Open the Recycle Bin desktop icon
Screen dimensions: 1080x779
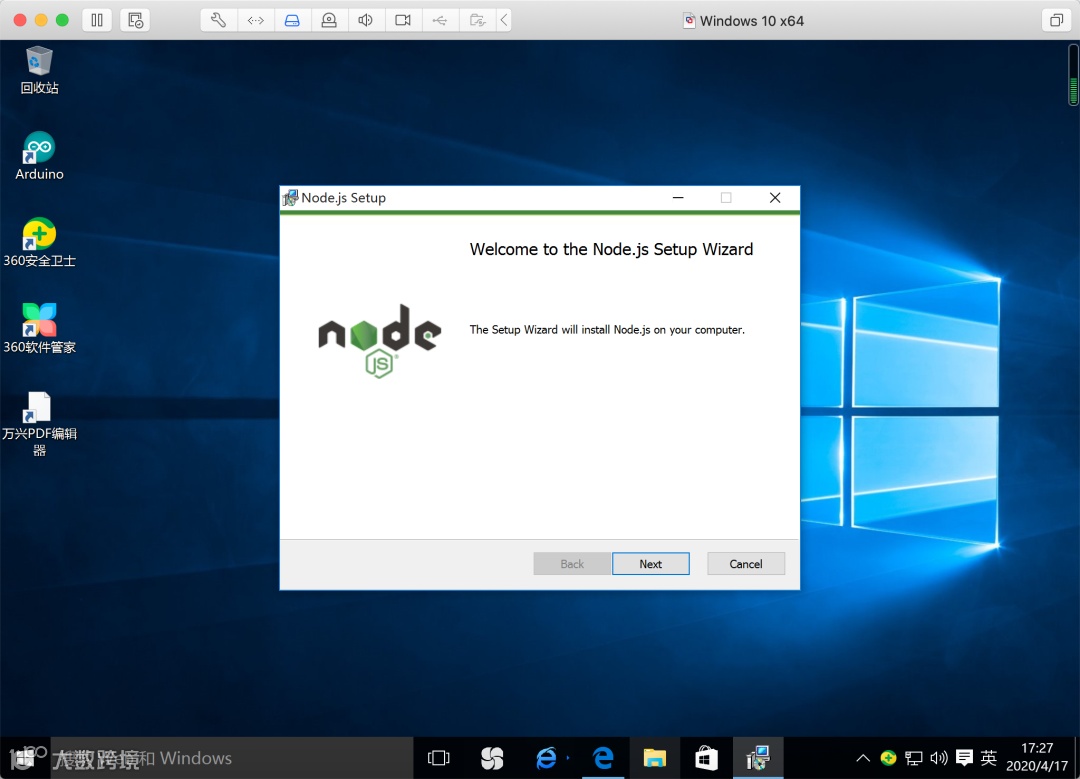[39, 70]
